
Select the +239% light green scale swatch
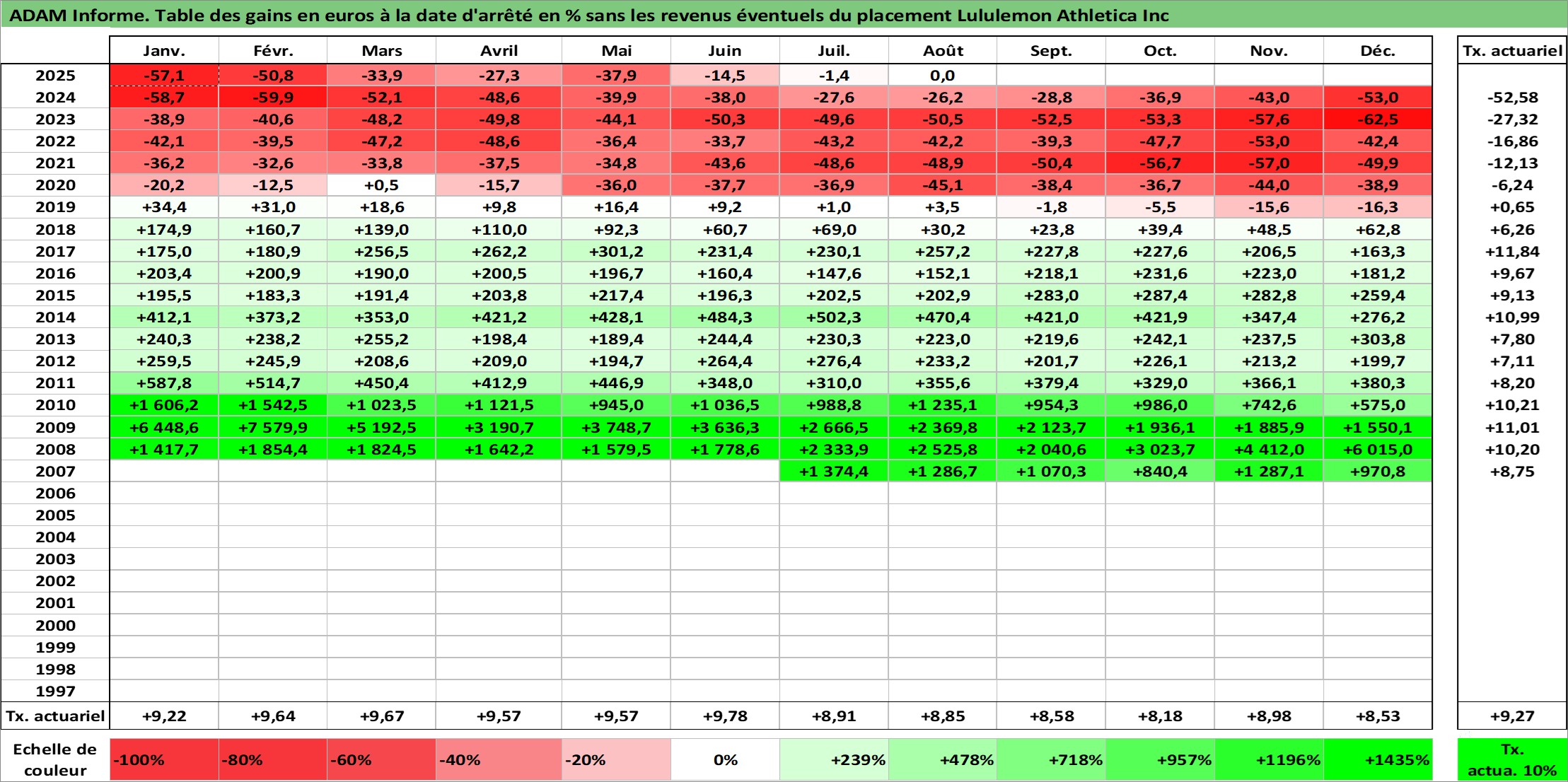tap(834, 759)
